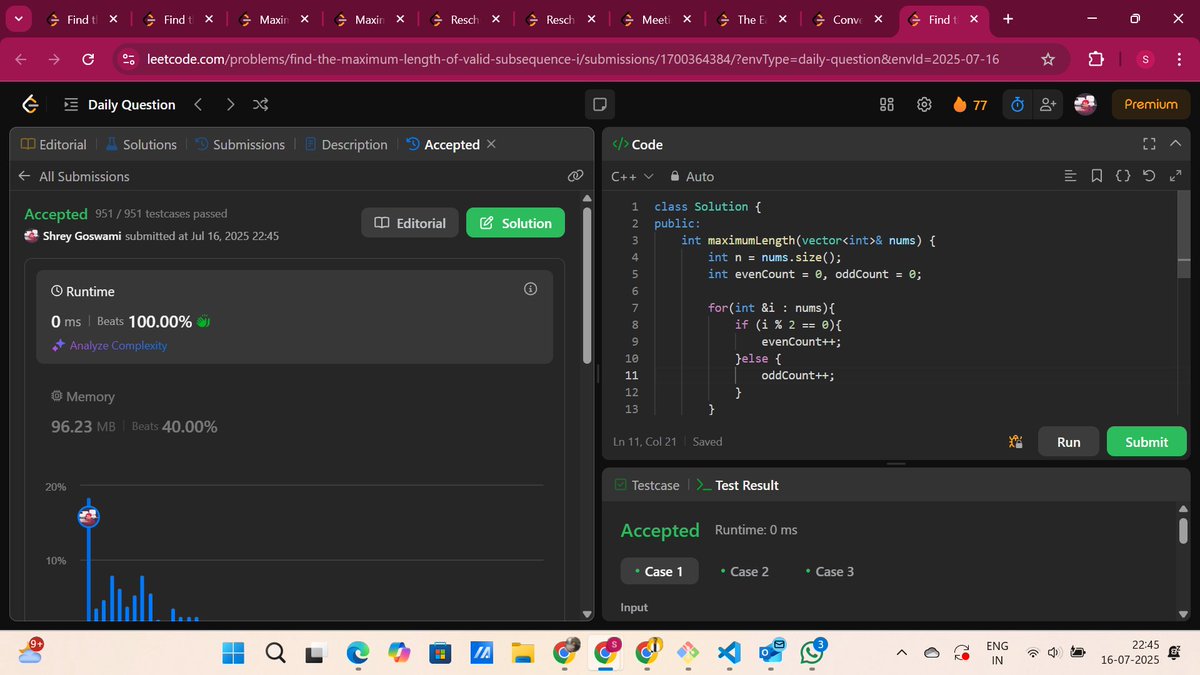Close the Accepted tab

[x=491, y=144]
